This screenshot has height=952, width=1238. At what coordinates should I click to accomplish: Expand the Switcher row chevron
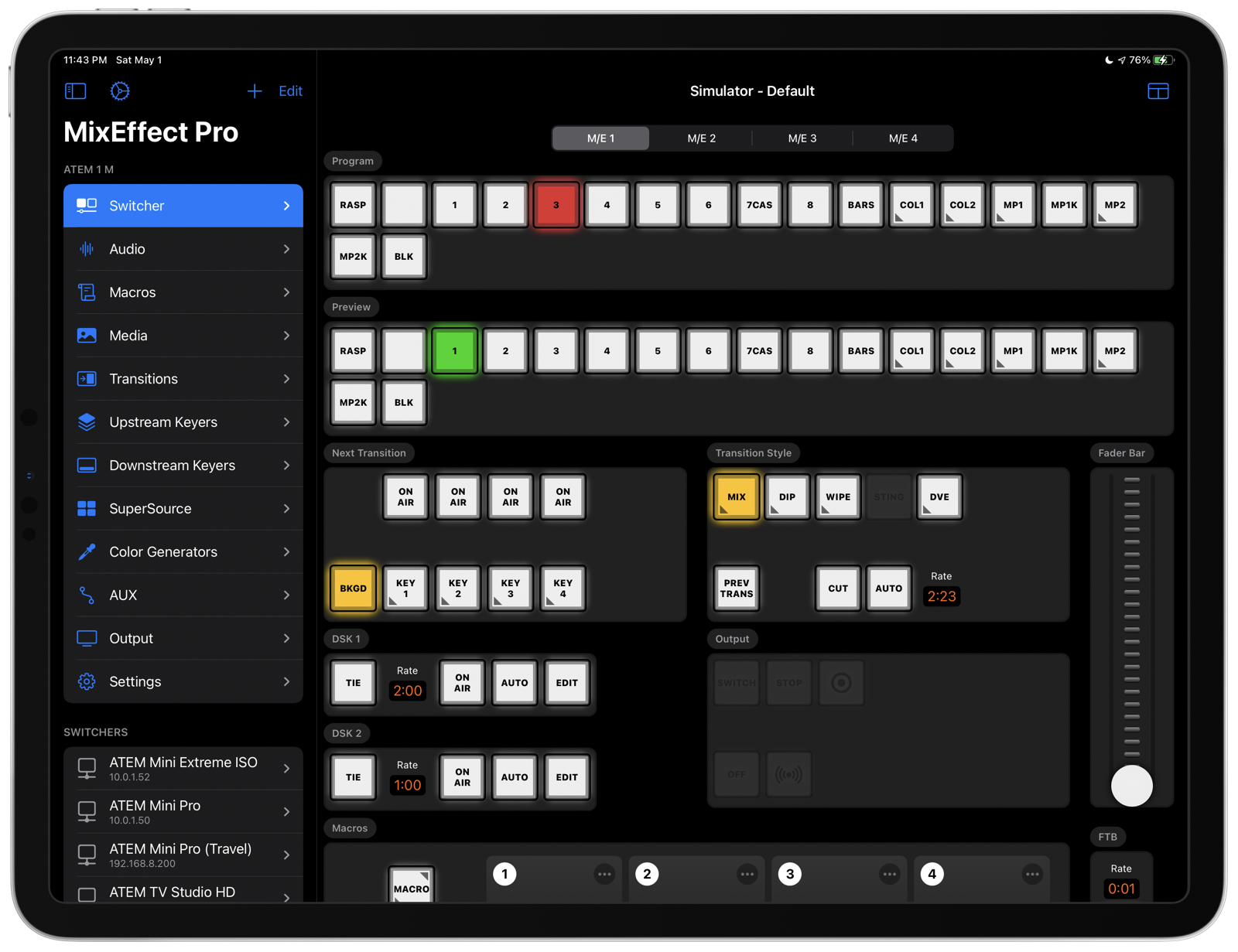tap(286, 206)
